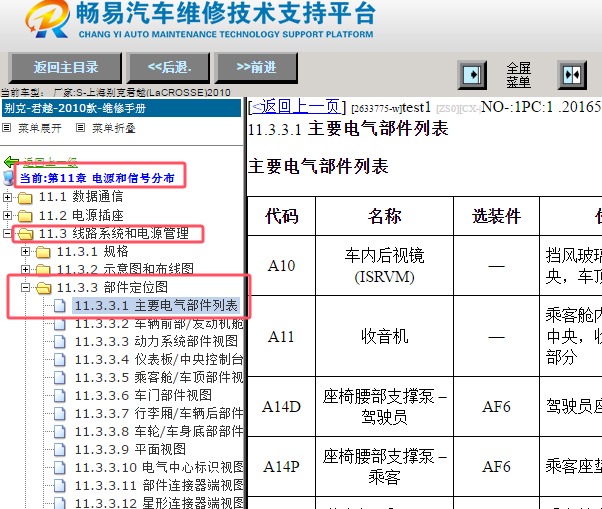Click folder icon of 11.3 线路系统和电源管理
Viewport: 602px width, 509px height.
point(25,234)
